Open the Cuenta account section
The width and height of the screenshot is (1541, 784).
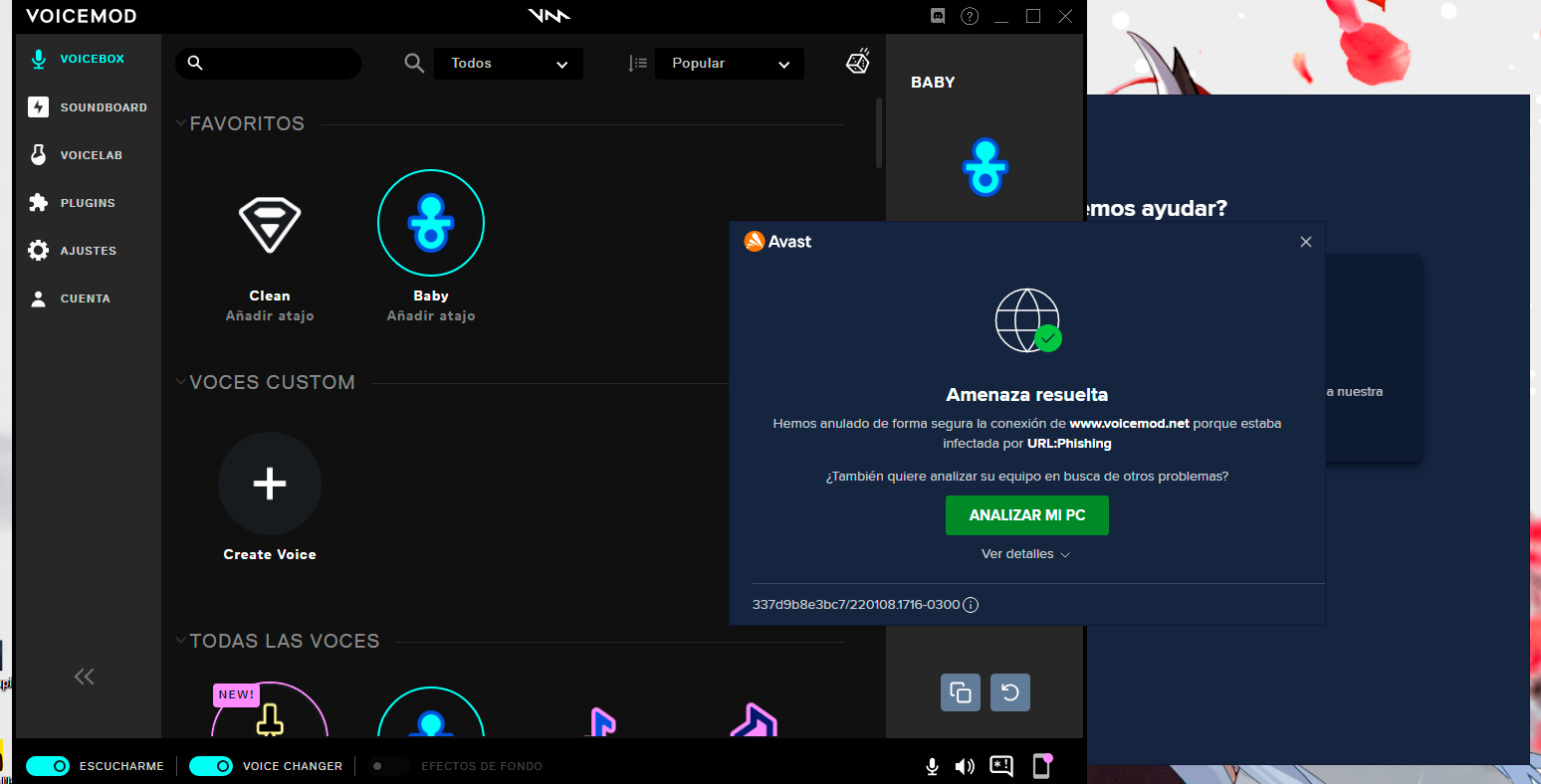tap(70, 298)
